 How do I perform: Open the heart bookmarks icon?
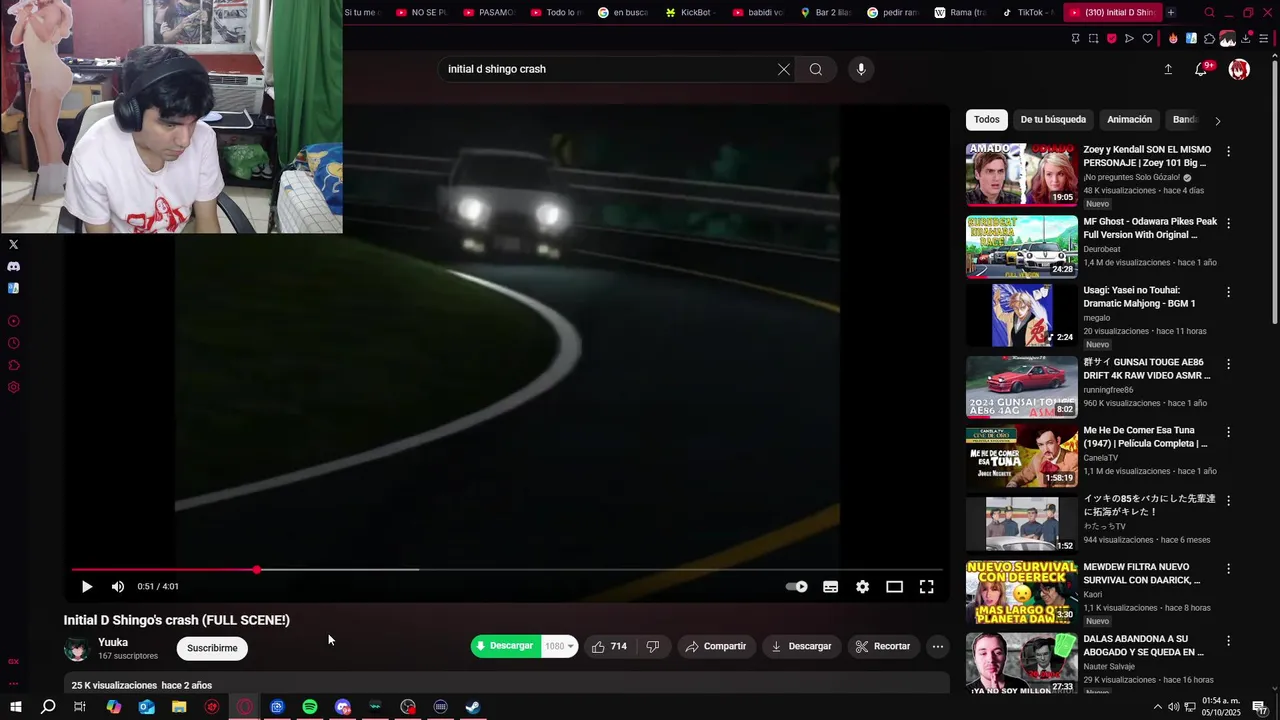coord(1147,39)
